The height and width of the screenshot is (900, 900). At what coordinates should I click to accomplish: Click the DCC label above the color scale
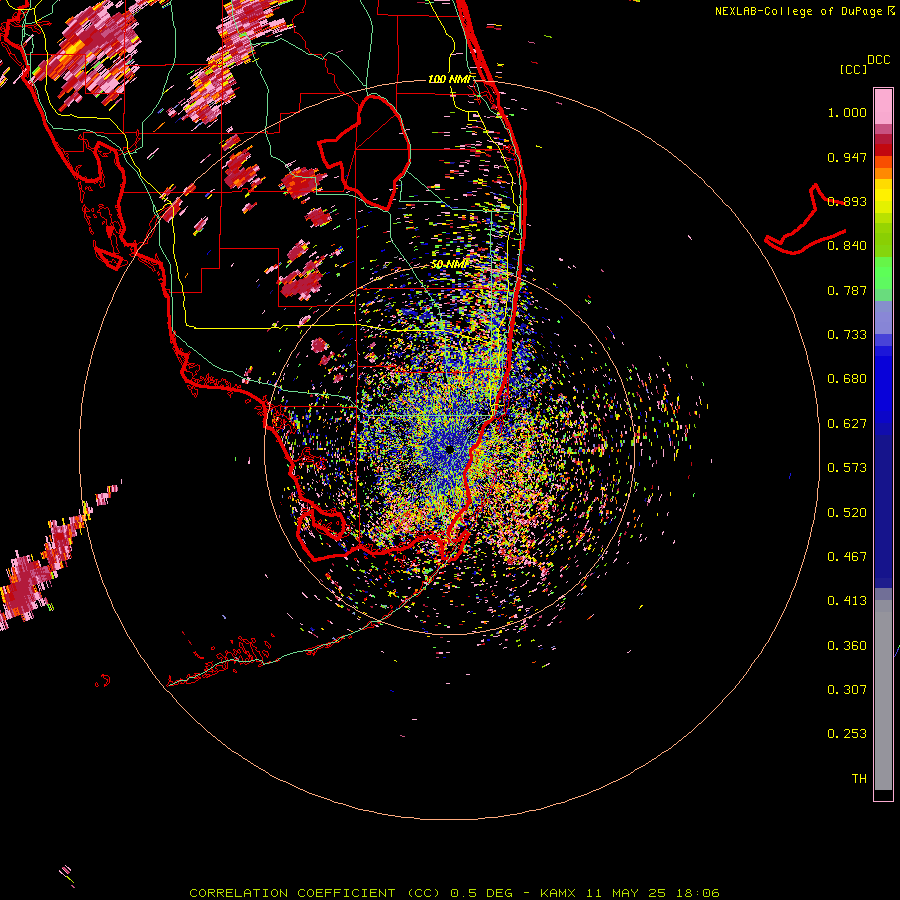[x=878, y=60]
